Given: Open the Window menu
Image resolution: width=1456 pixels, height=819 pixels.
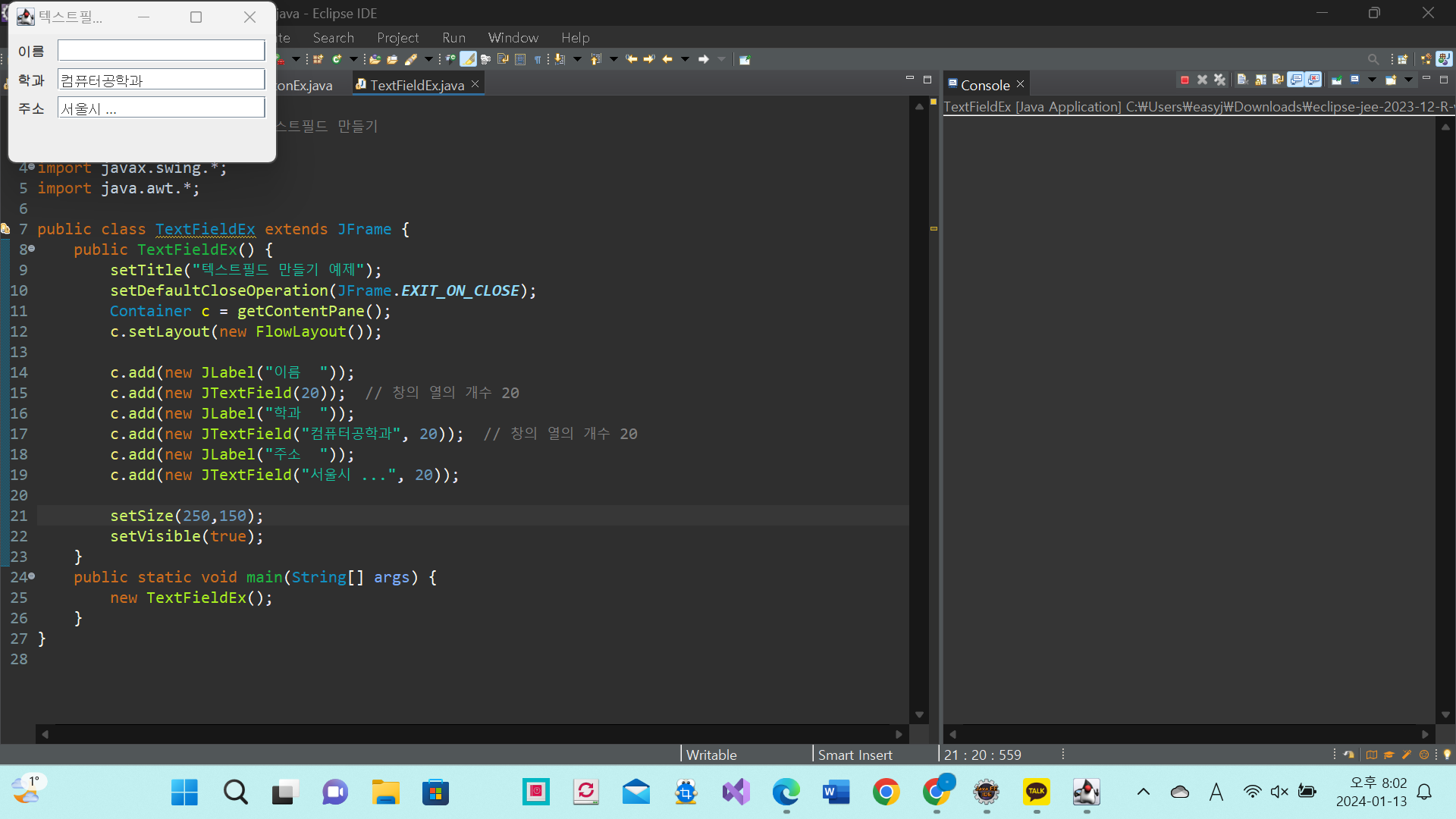Looking at the screenshot, I should tap(513, 38).
